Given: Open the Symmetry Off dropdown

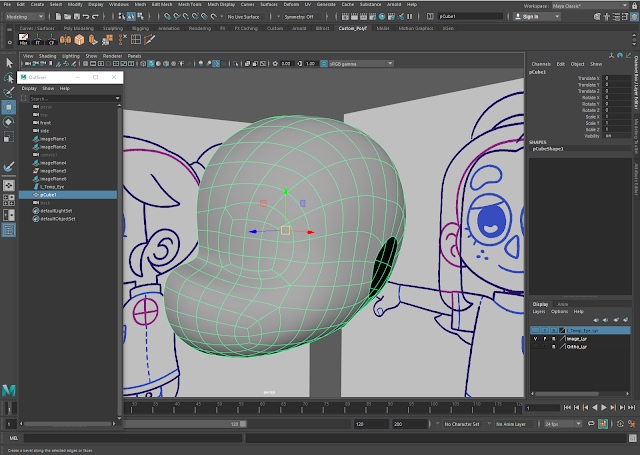Looking at the screenshot, I should click(x=303, y=17).
